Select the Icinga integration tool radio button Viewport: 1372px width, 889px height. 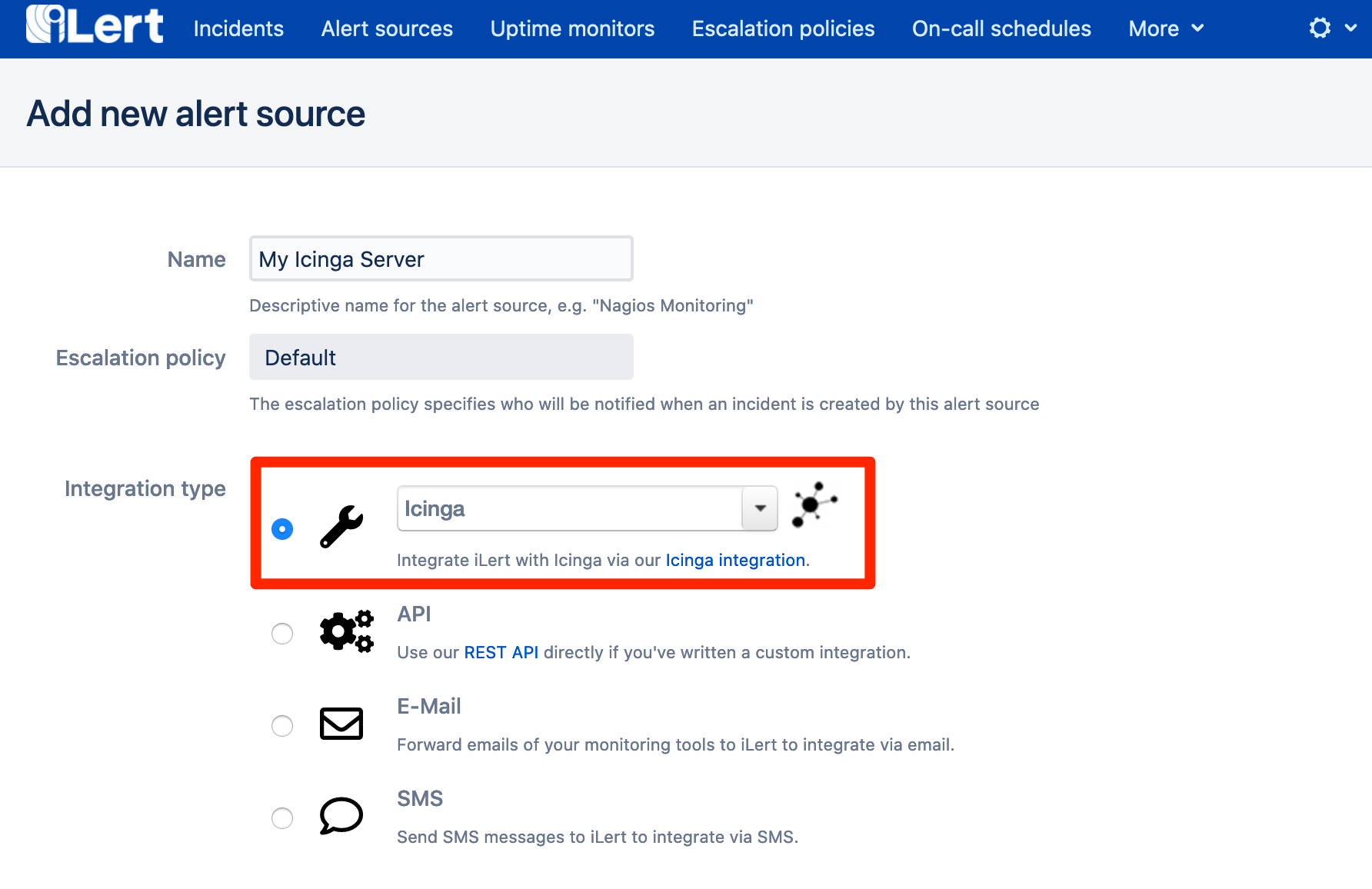click(x=282, y=529)
